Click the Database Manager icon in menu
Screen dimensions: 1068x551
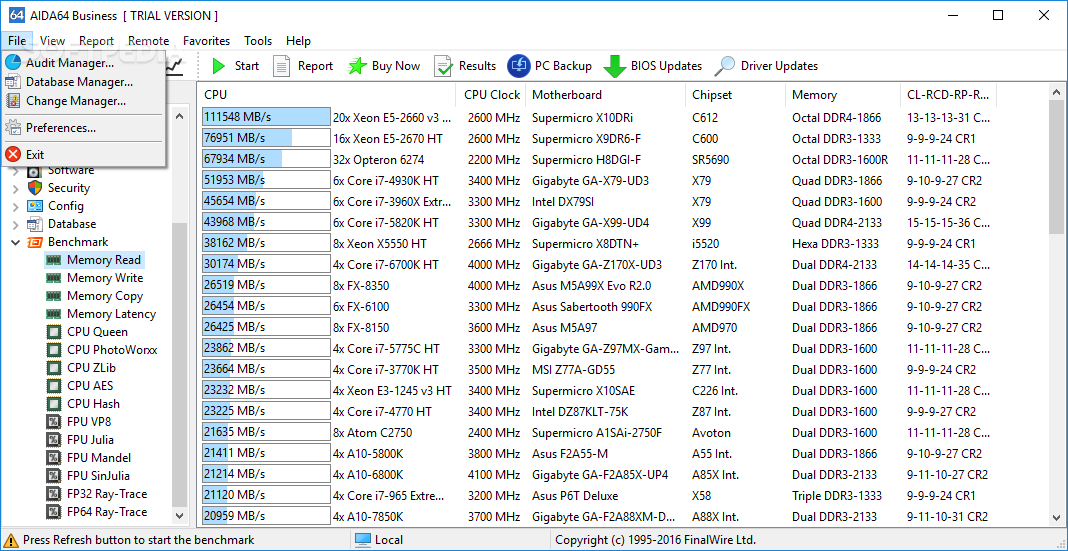(13, 82)
